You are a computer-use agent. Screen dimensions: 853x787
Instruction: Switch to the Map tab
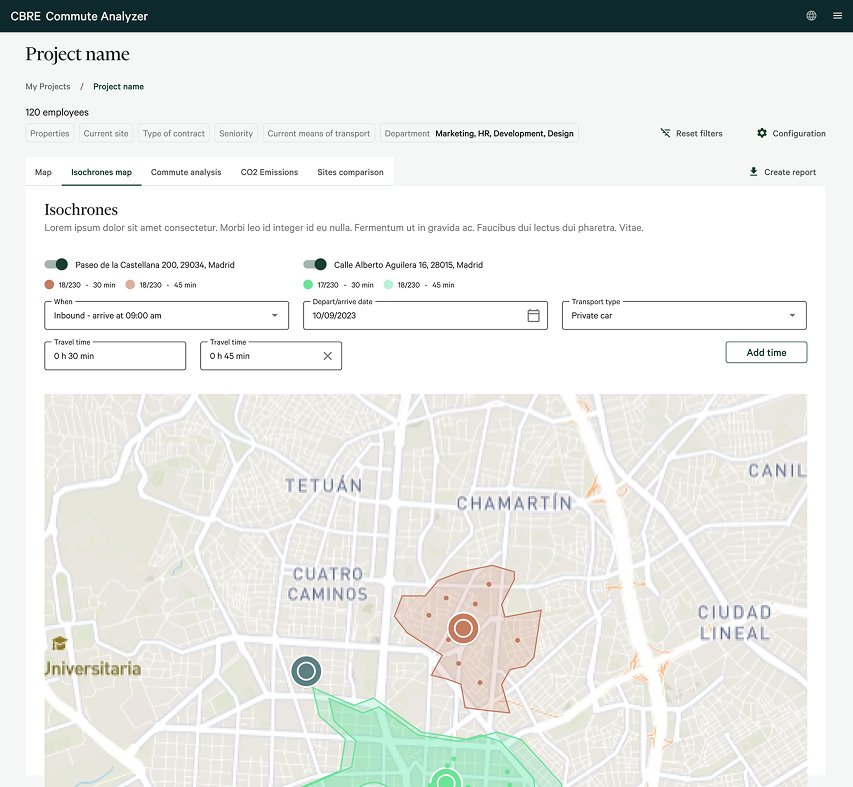point(44,172)
